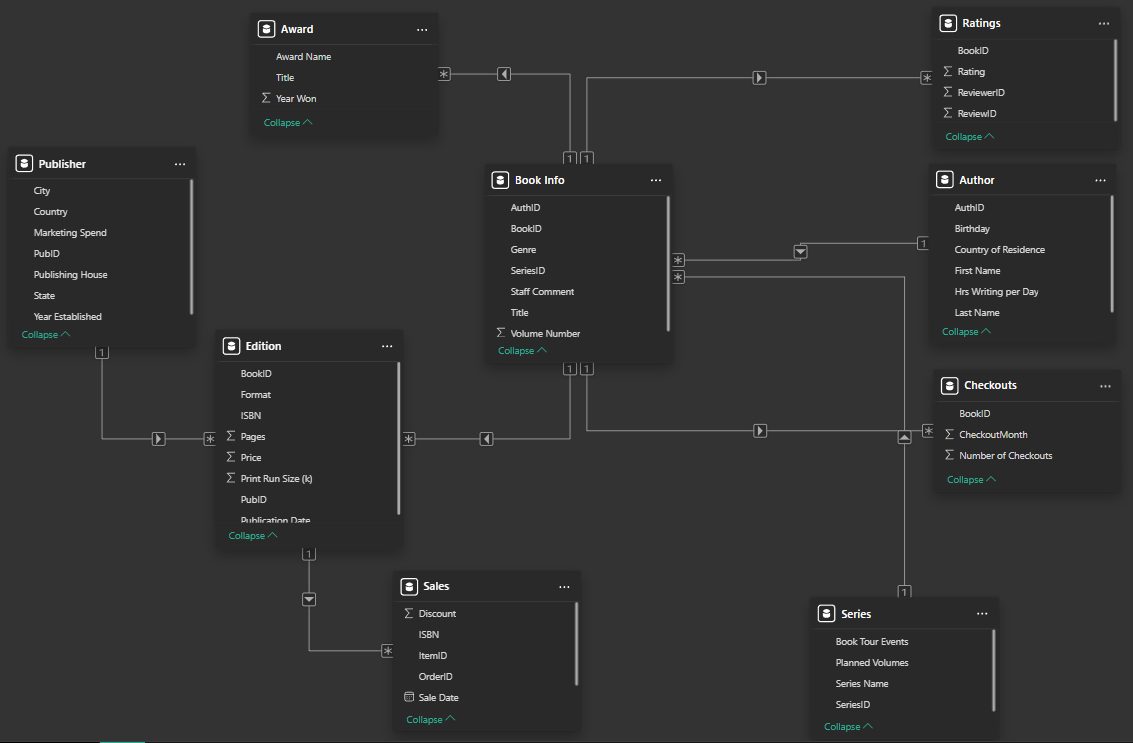This screenshot has width=1133, height=743.
Task: Open Series table more options menu
Action: [982, 614]
